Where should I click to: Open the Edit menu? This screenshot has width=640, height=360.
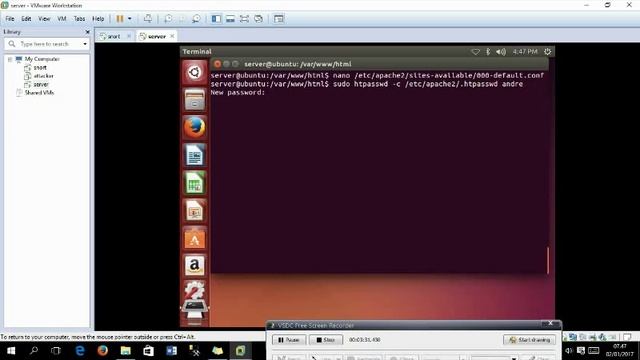tap(26, 19)
